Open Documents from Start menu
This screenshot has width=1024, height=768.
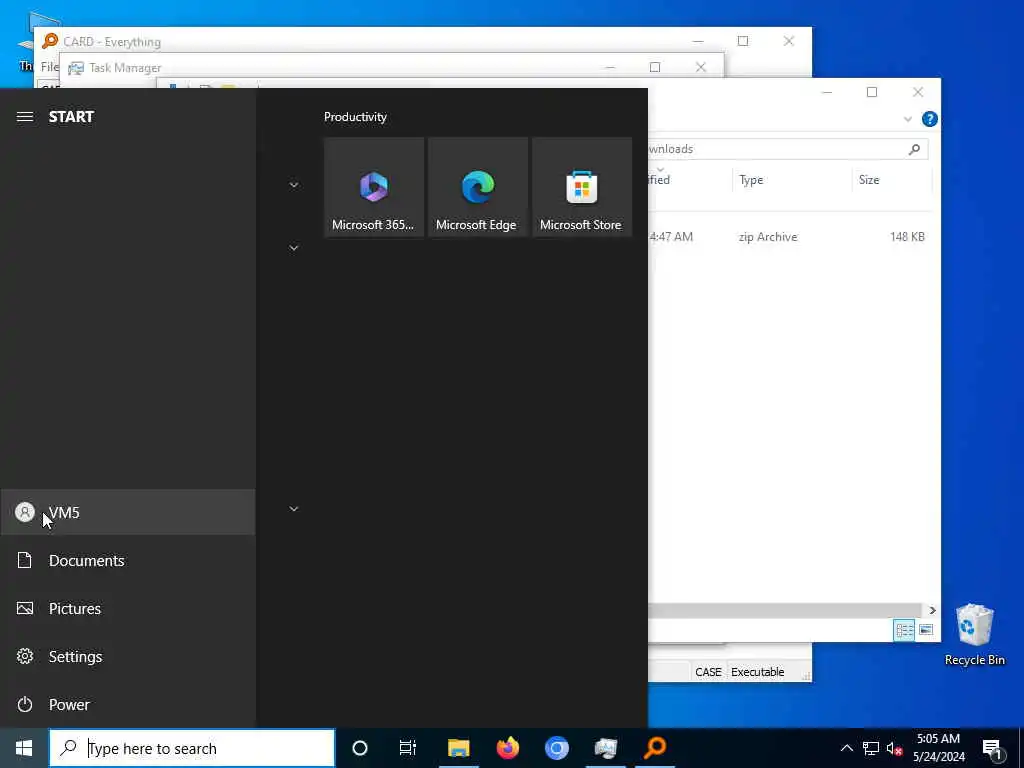tap(128, 560)
